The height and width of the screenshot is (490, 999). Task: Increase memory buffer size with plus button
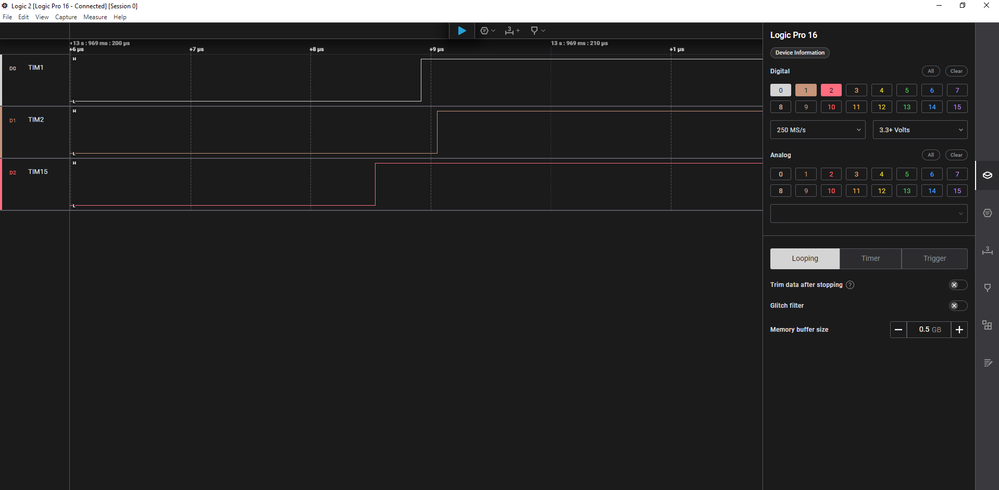coord(959,329)
